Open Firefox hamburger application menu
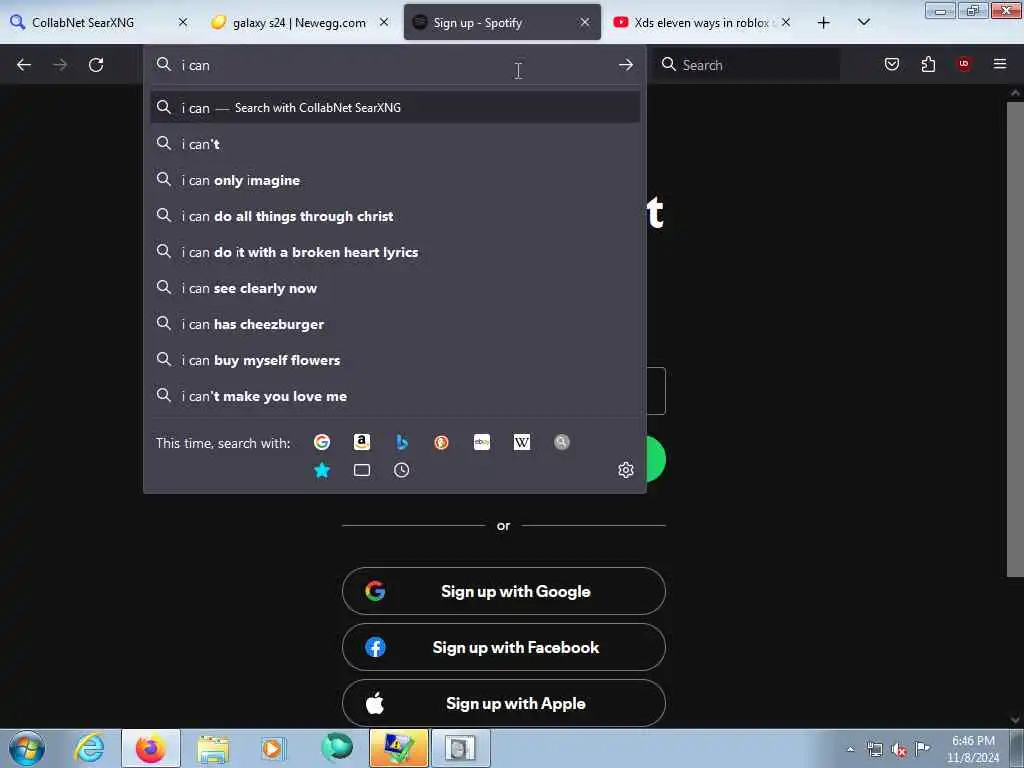Screen dimensions: 1024x768 (x=1000, y=64)
